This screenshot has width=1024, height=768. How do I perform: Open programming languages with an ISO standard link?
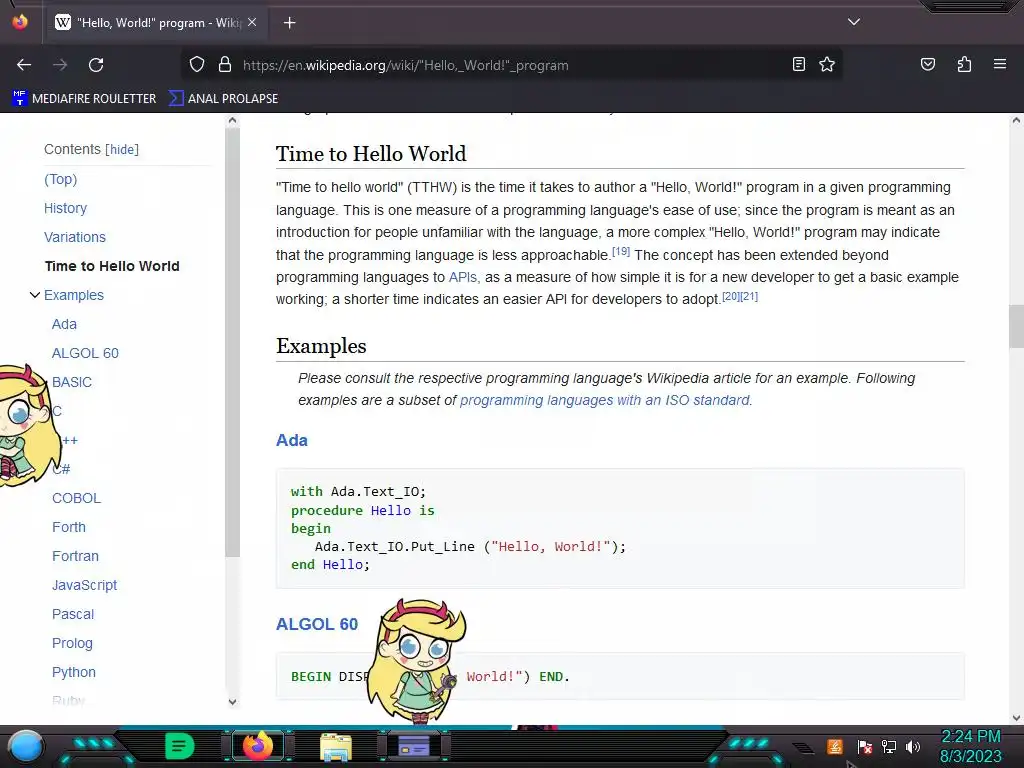(x=605, y=400)
